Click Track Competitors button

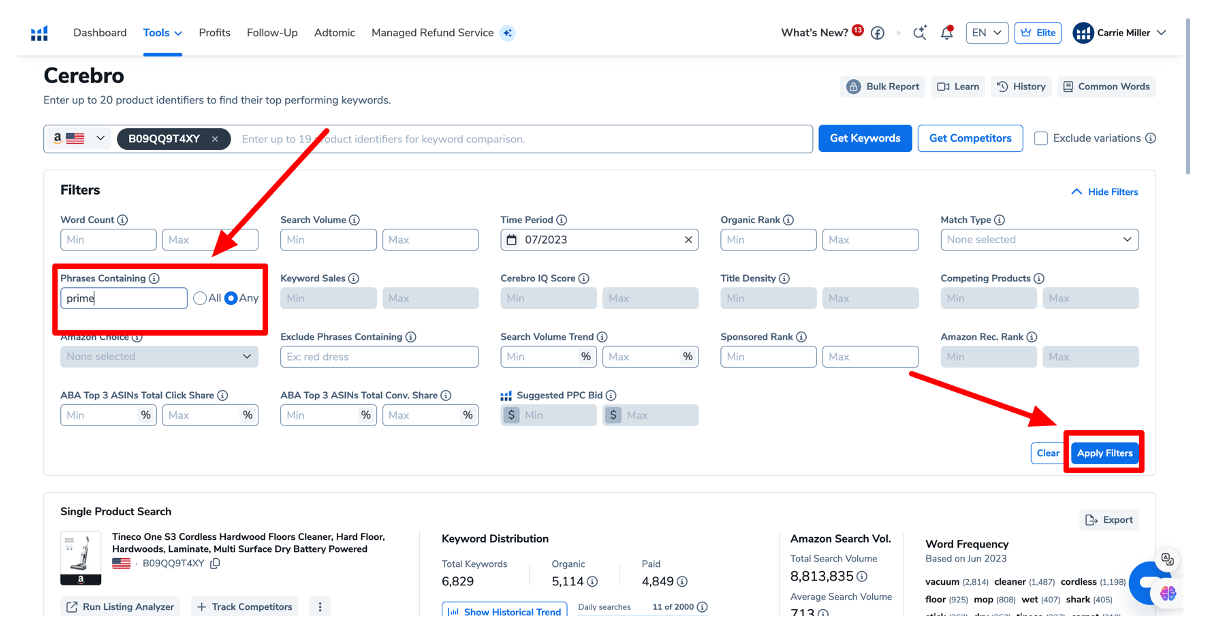(245, 607)
